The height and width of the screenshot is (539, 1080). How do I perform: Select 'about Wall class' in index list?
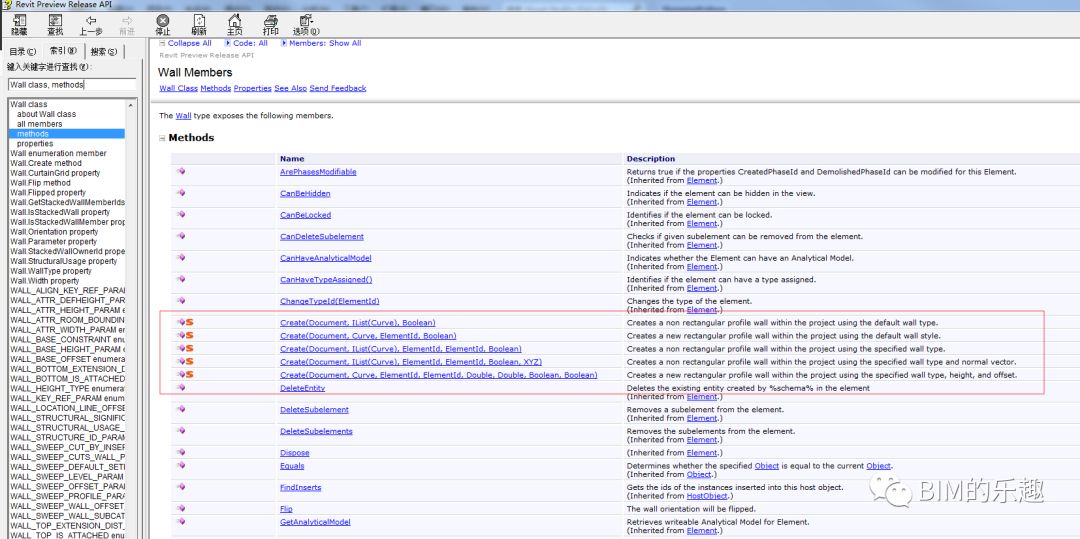[x=47, y=114]
